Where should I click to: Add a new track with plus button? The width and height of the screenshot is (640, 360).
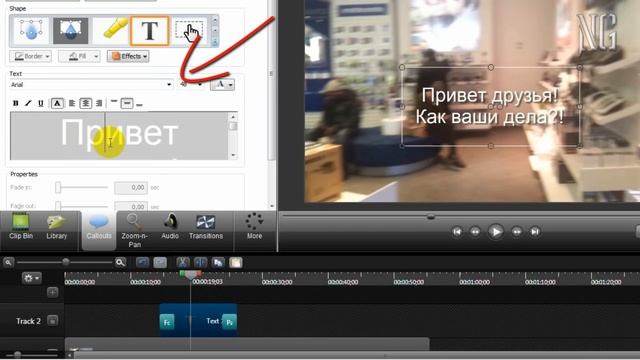pos(52,292)
